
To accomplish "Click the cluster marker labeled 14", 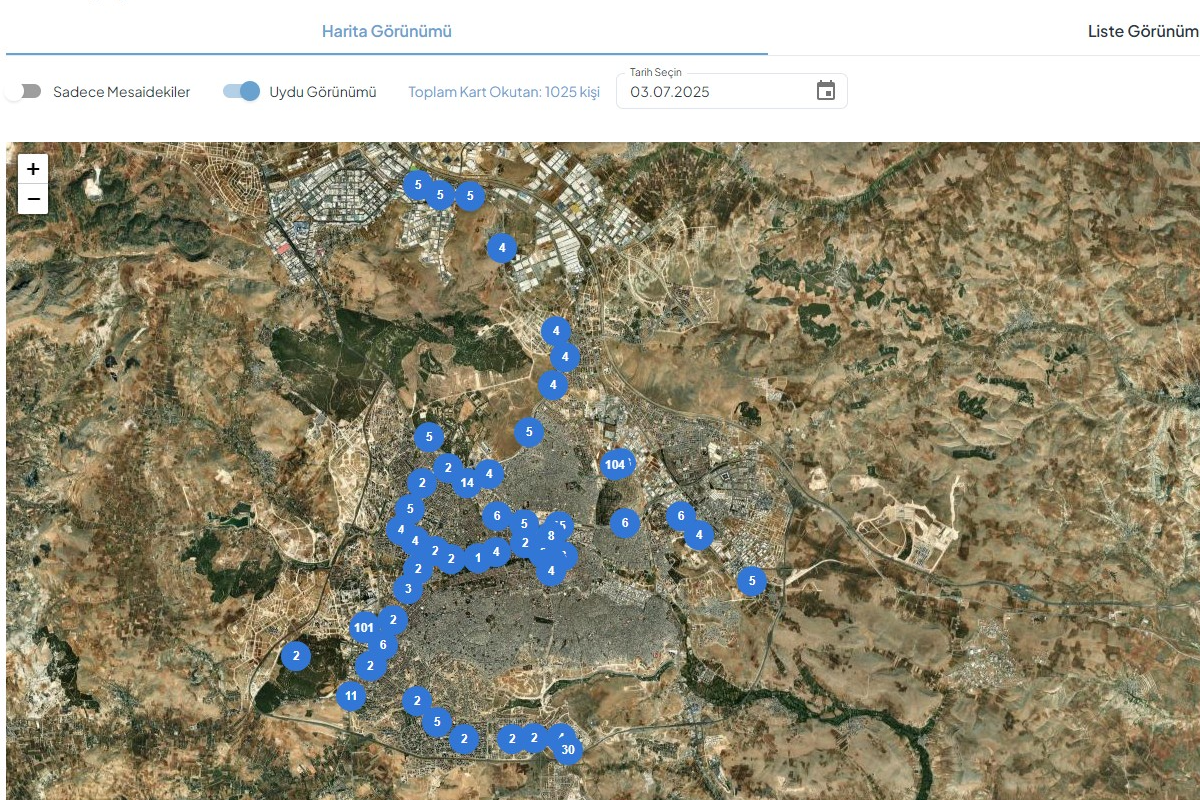I will 466,483.
